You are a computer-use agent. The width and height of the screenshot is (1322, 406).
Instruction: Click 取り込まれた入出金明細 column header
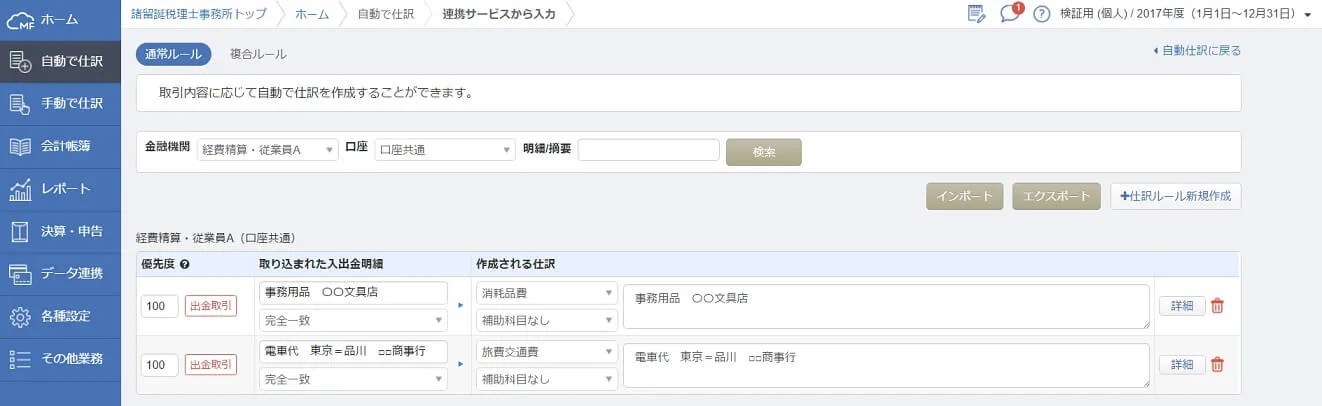coord(320,265)
